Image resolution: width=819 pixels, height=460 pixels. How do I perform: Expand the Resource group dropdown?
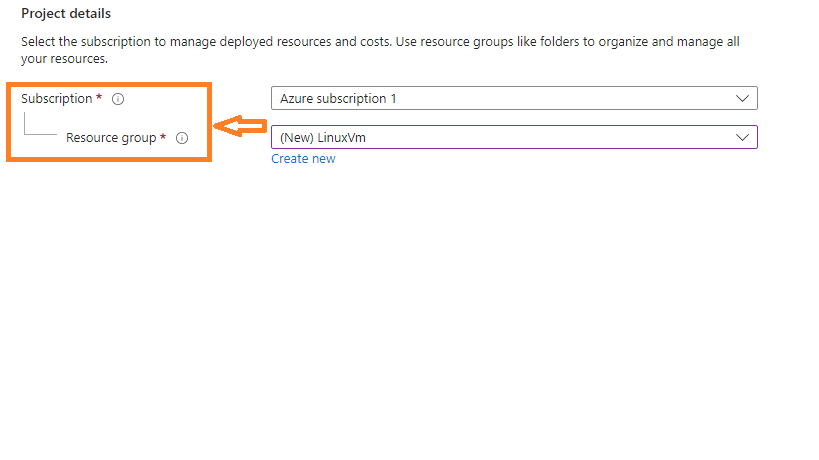click(x=513, y=137)
